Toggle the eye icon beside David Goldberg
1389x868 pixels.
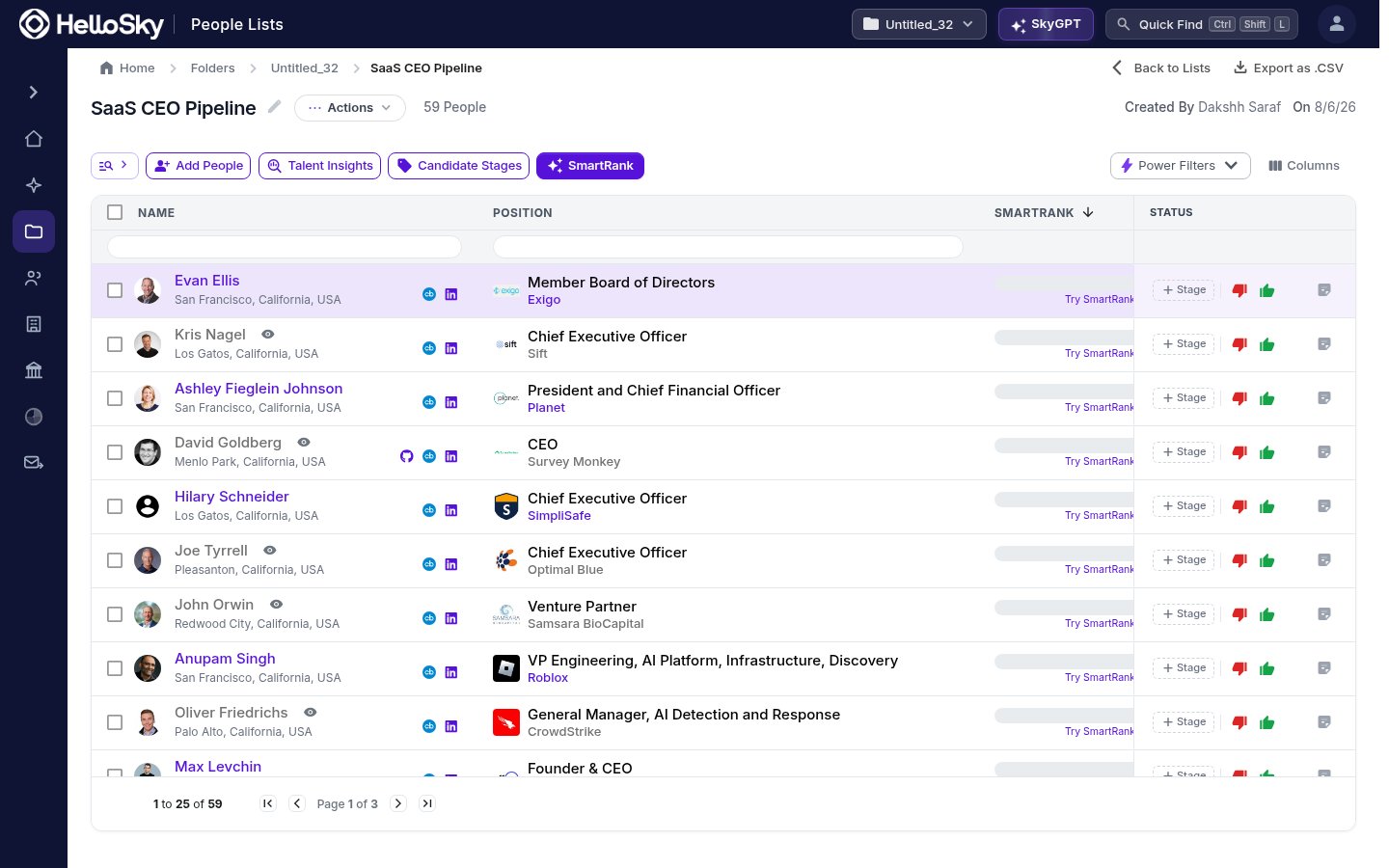pos(304,442)
